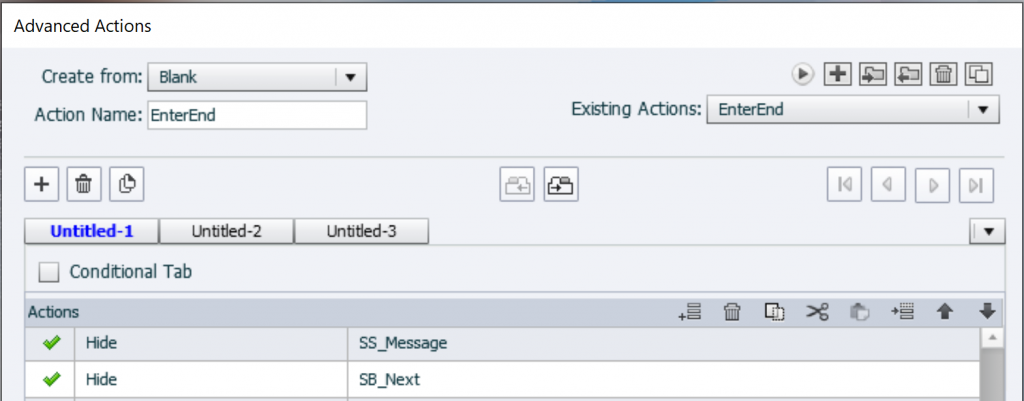The image size is (1024, 401).
Task: Switch to the Untitled-2 tab
Action: point(227,231)
